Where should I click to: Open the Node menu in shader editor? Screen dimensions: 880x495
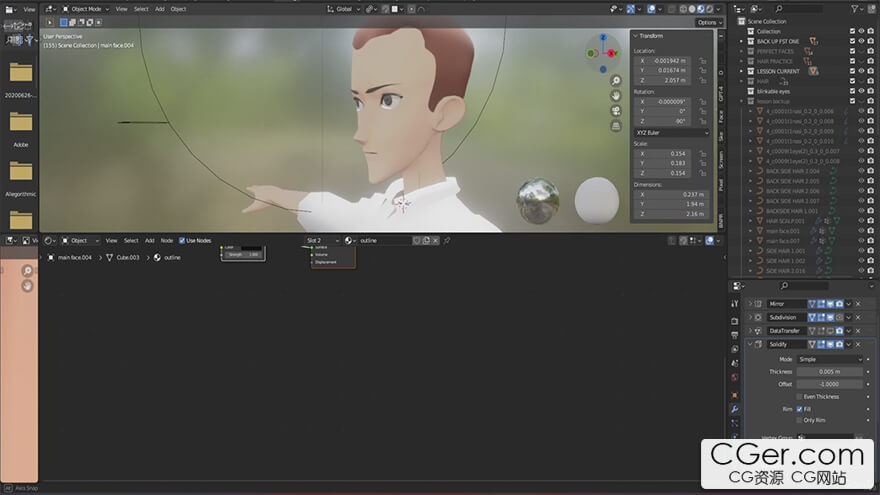[x=166, y=240]
